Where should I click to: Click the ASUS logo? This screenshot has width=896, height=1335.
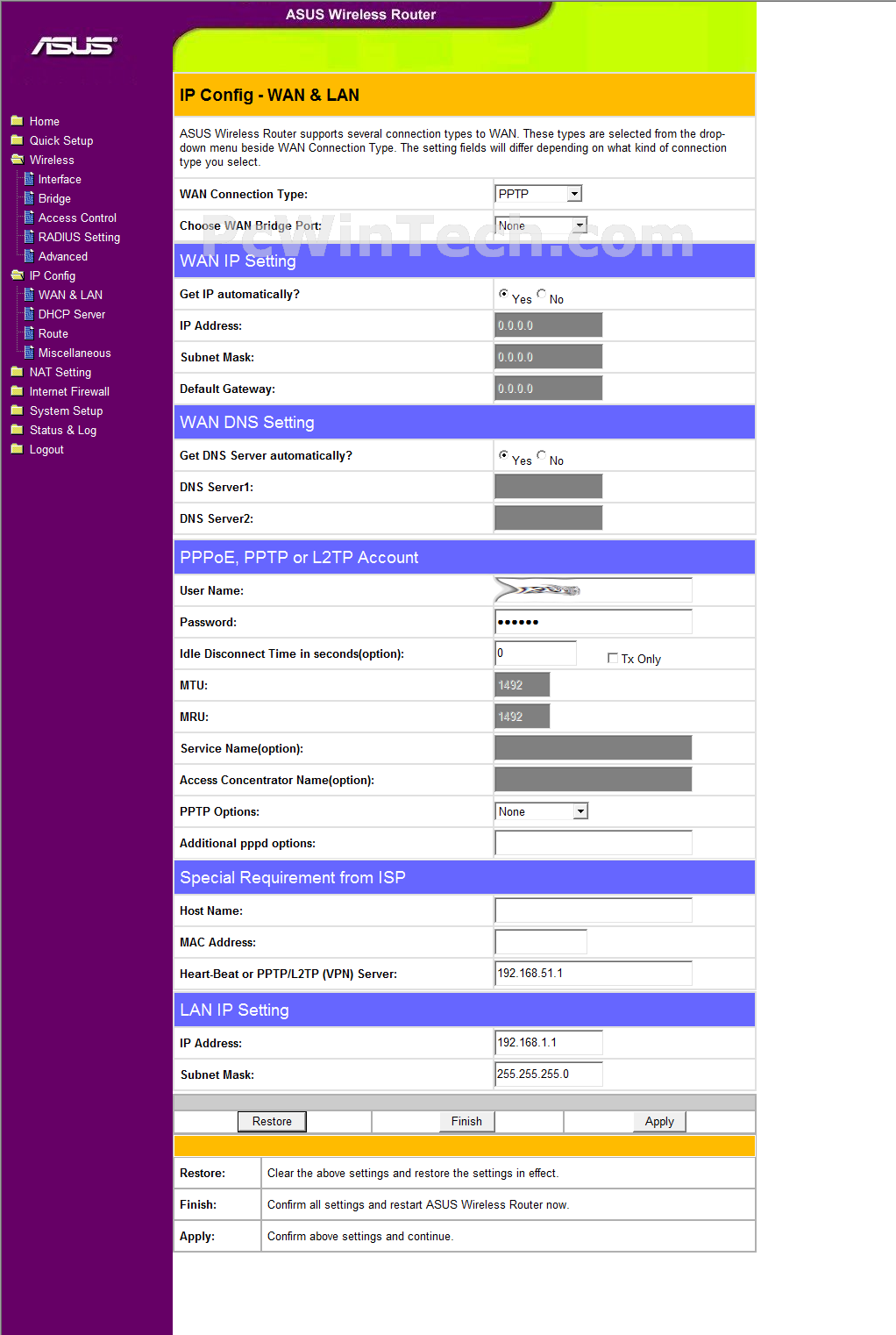click(x=75, y=46)
